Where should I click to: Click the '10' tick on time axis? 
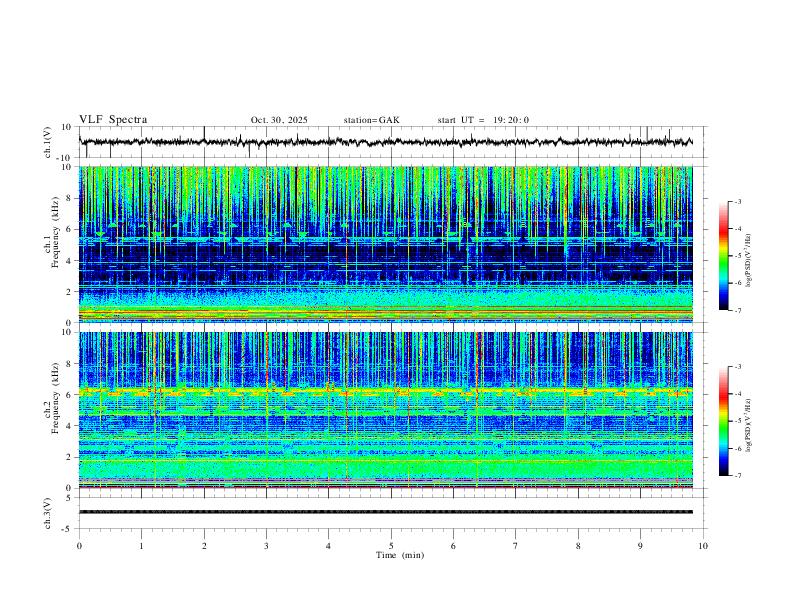click(703, 546)
